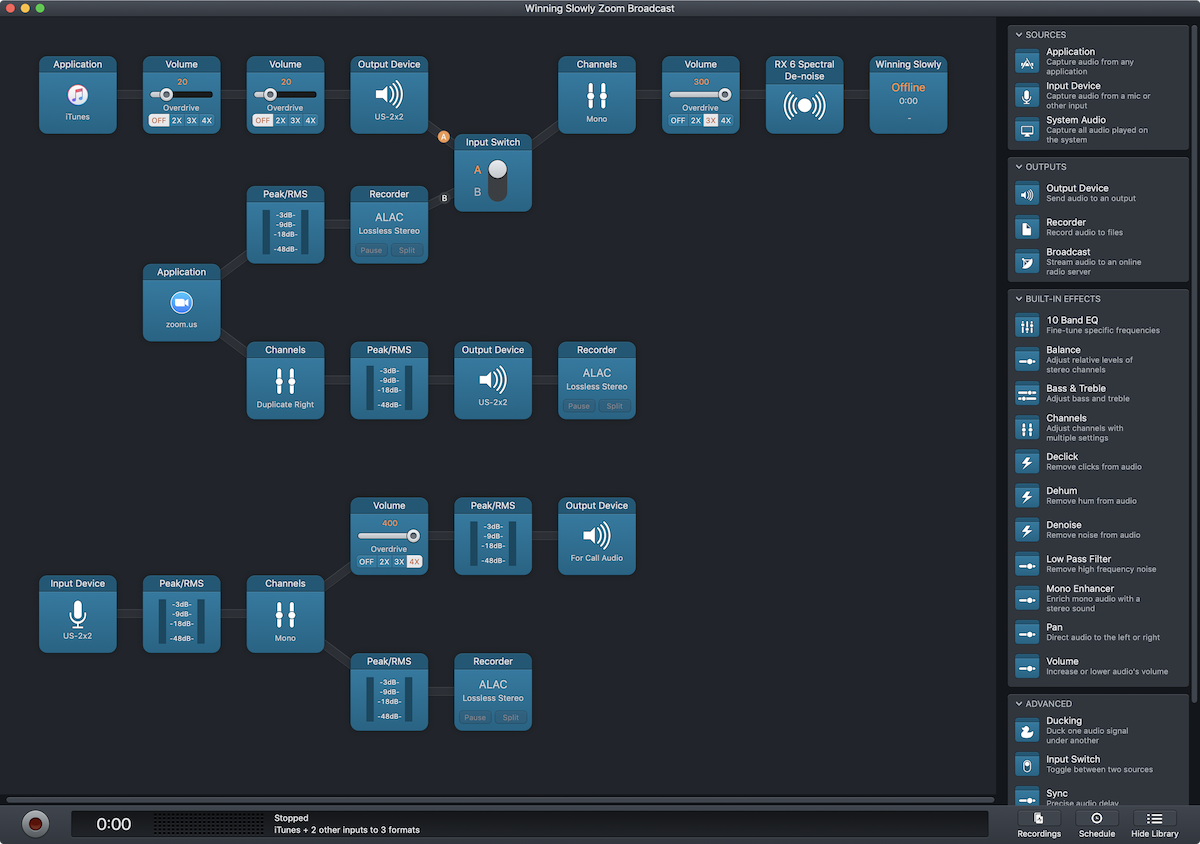Select the Pan effect
1200x844 pixels.
coord(1097,632)
